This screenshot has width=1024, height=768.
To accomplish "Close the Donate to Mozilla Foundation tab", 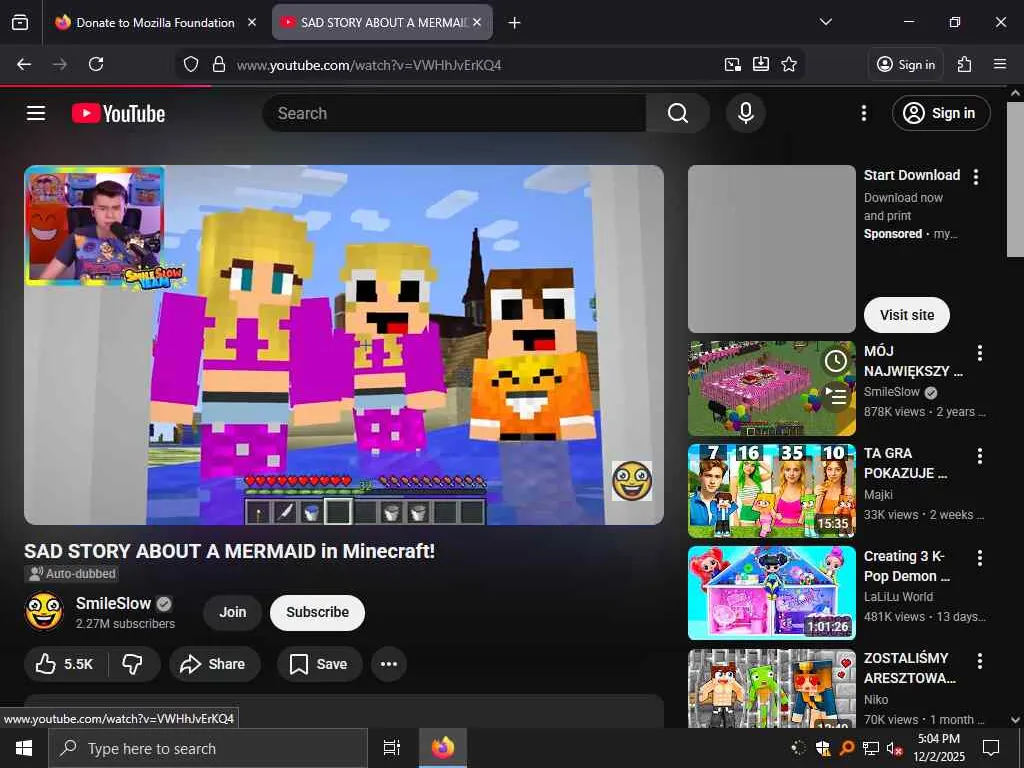I will (x=251, y=22).
